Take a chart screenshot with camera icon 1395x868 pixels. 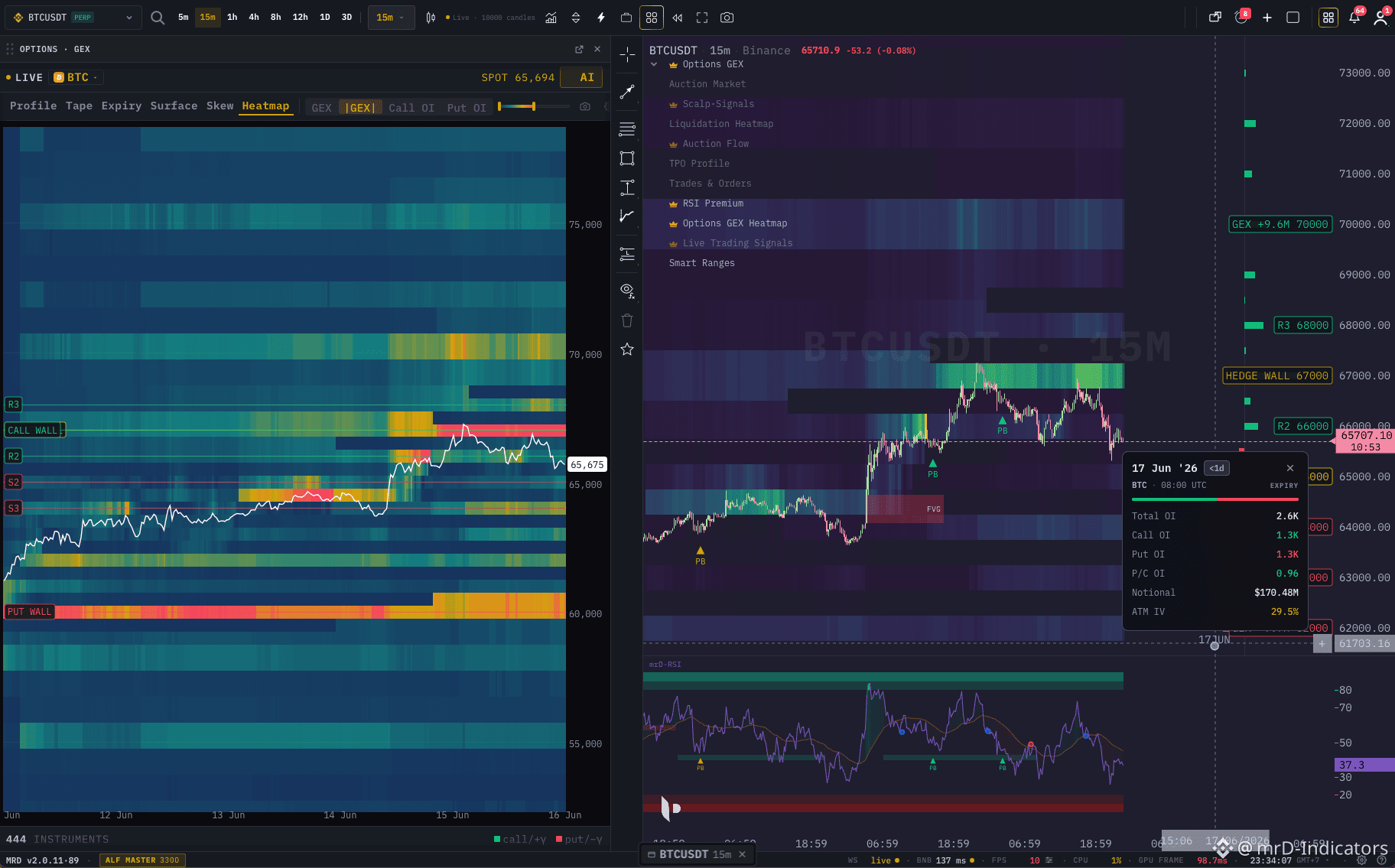[x=727, y=18]
